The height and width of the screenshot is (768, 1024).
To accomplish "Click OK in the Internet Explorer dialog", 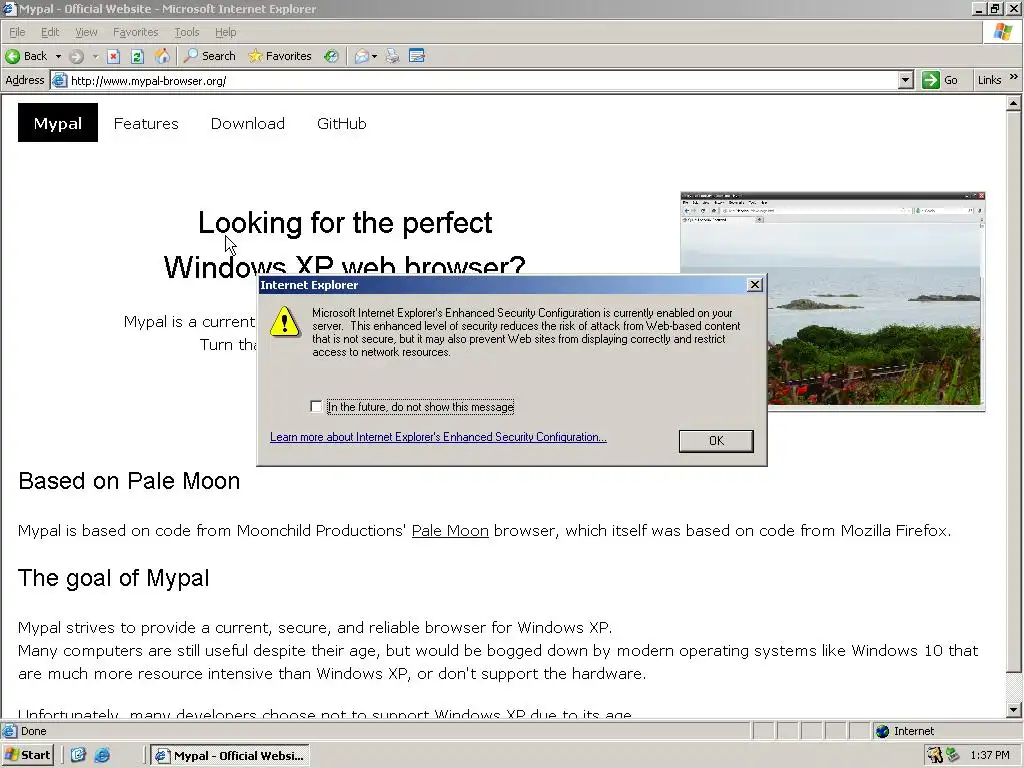I will pyautogui.click(x=716, y=441).
